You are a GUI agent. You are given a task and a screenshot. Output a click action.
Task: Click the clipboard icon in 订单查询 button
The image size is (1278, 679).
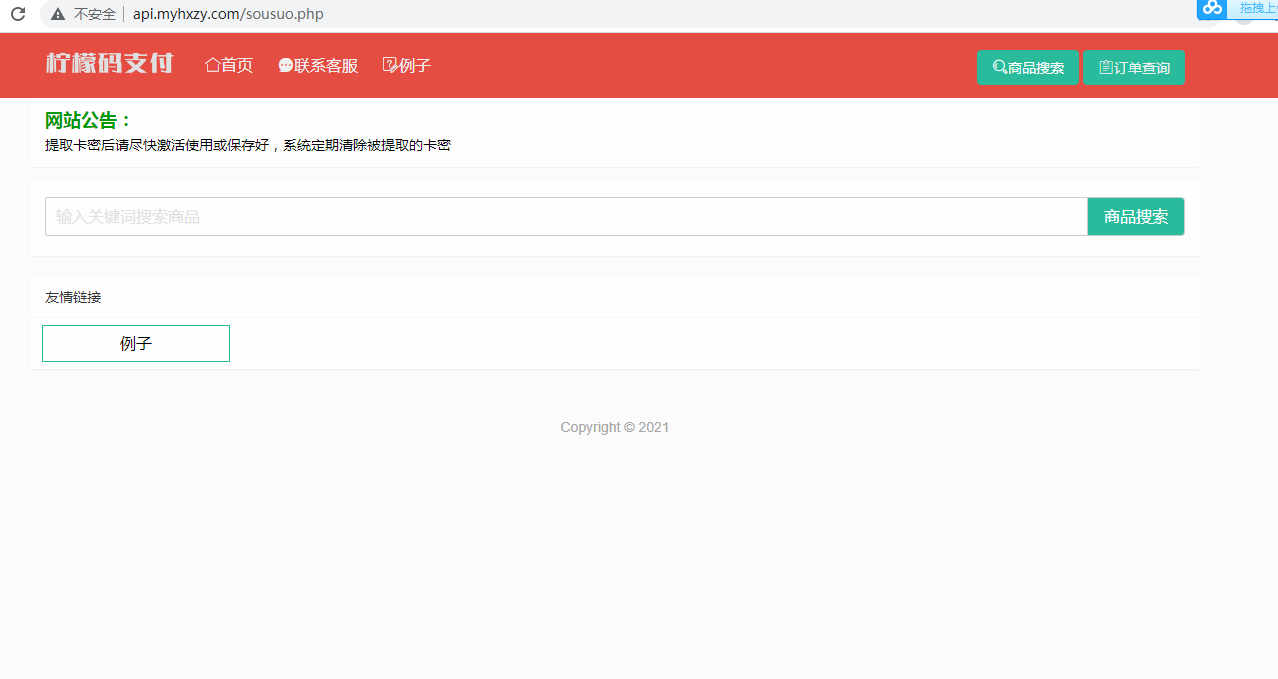[x=1105, y=68]
